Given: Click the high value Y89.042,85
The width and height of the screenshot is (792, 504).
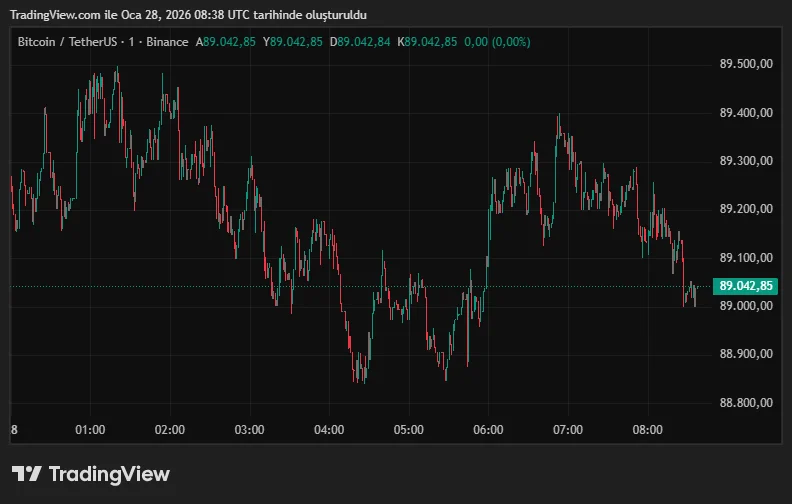Looking at the screenshot, I should [x=293, y=42].
